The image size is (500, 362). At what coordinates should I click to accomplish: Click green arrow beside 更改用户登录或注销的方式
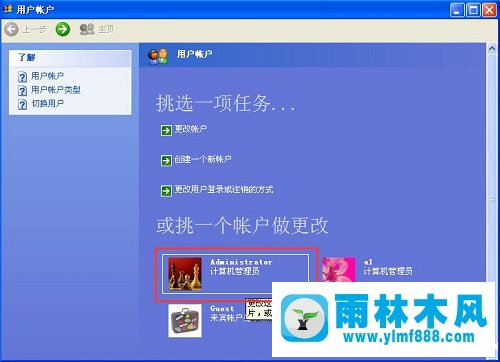coord(166,191)
